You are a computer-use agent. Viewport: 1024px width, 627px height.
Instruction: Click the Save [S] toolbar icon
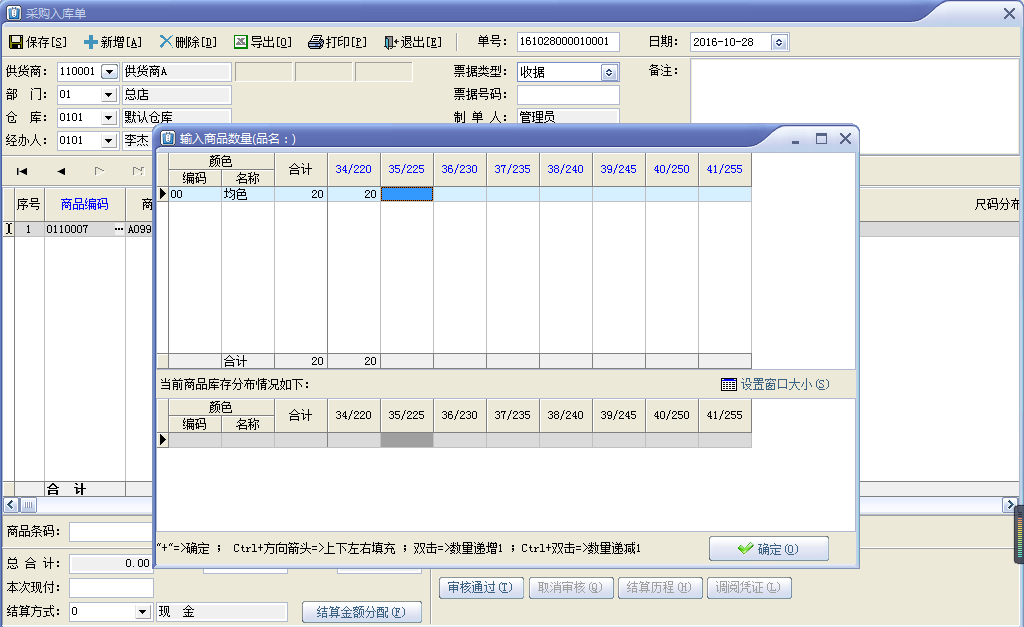[16, 42]
